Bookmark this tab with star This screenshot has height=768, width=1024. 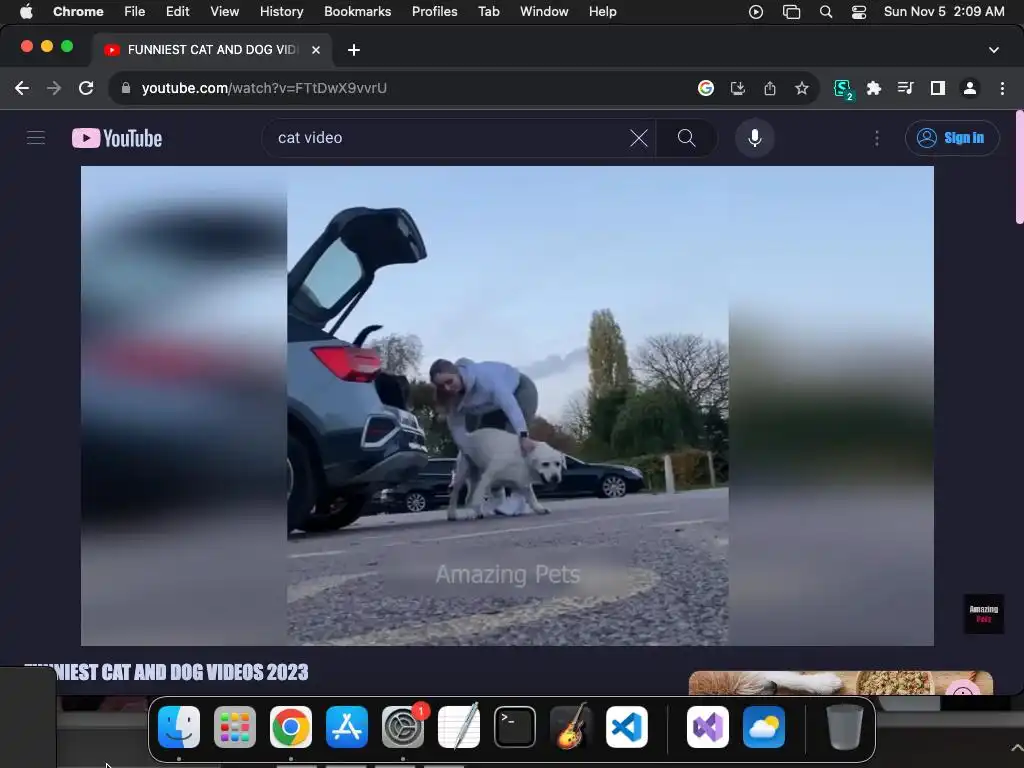point(802,88)
